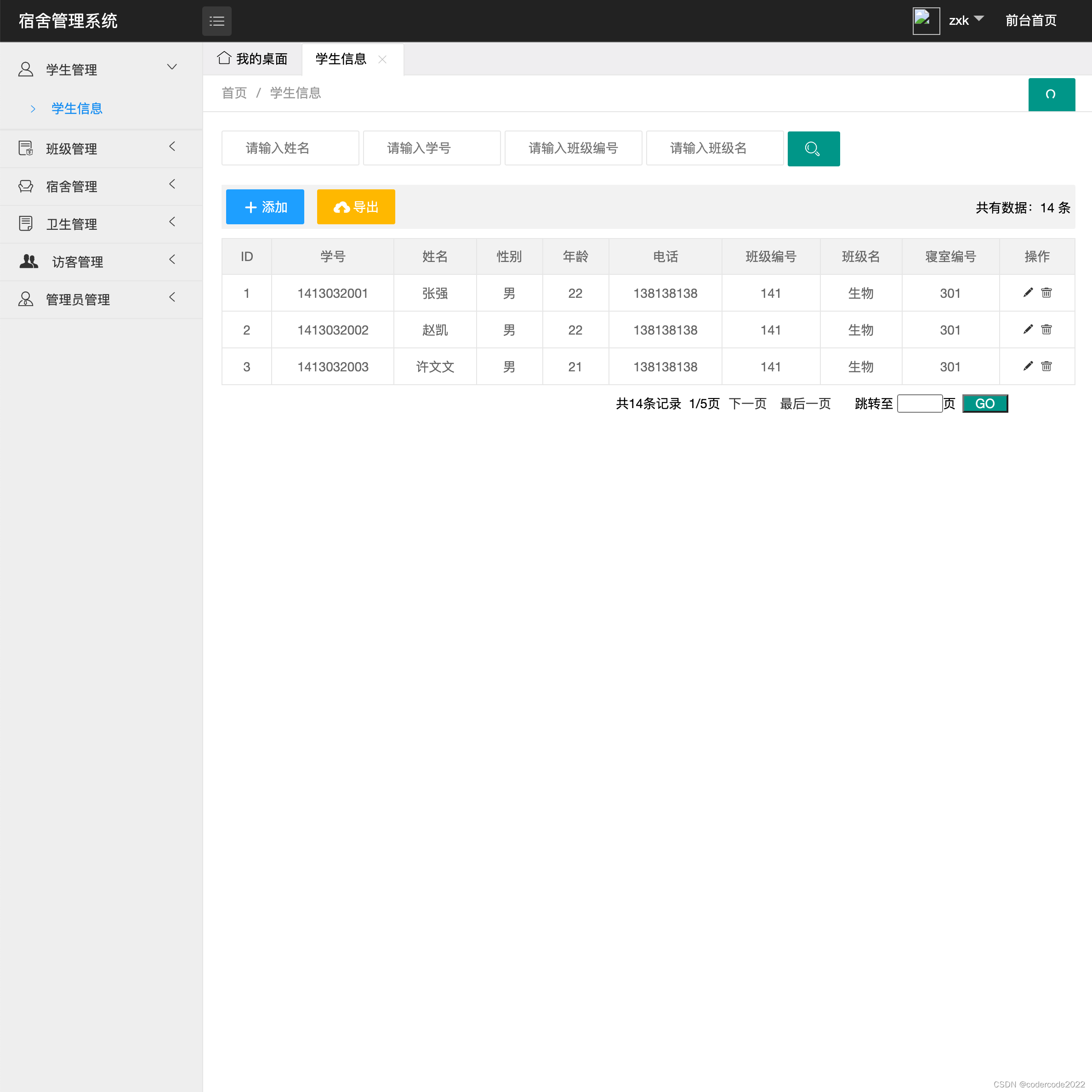This screenshot has height=1092, width=1092.
Task: Open the sidebar collapse hamburger icon
Action: (x=217, y=21)
